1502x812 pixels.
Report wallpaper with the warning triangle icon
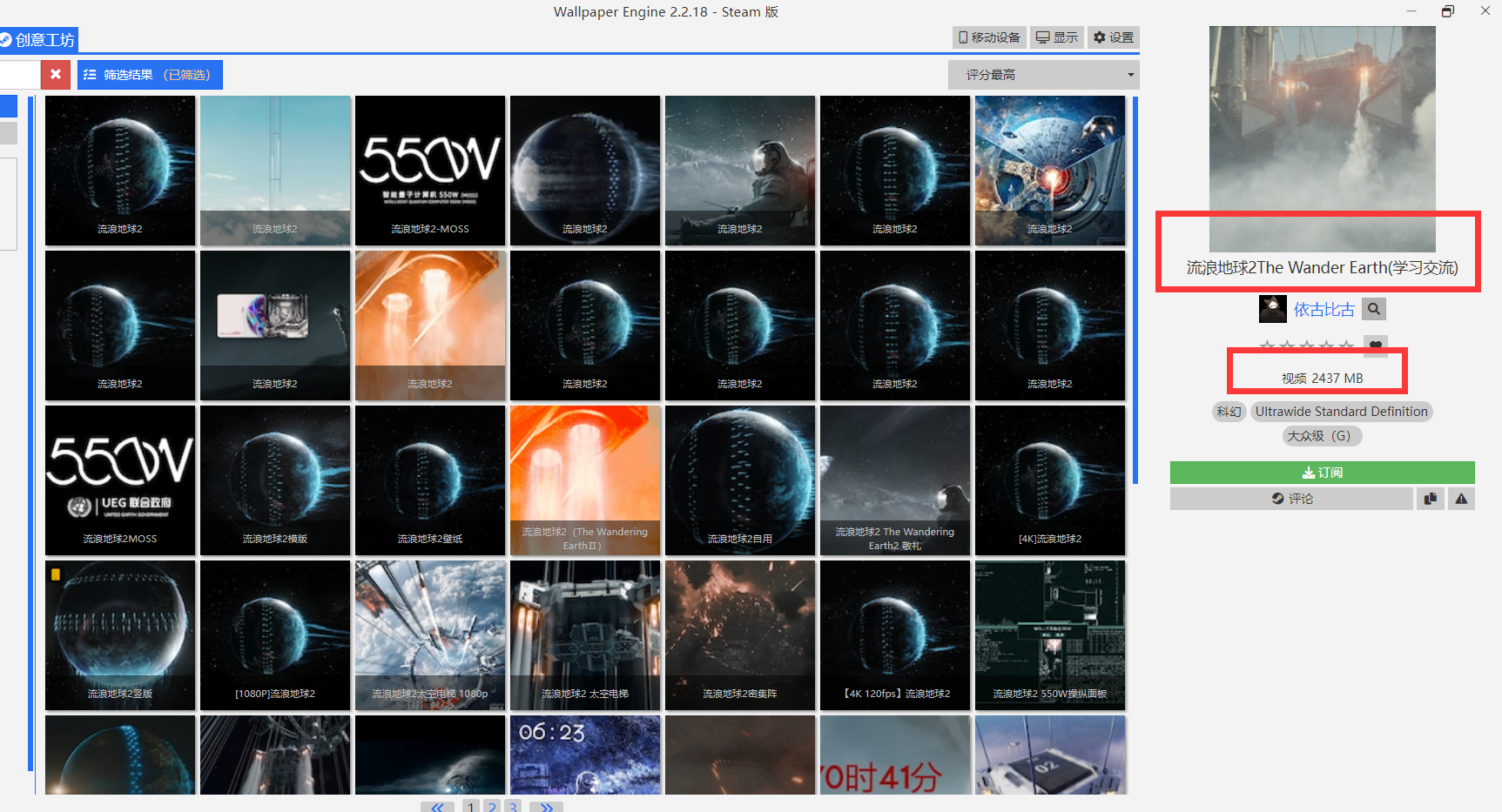click(x=1461, y=499)
